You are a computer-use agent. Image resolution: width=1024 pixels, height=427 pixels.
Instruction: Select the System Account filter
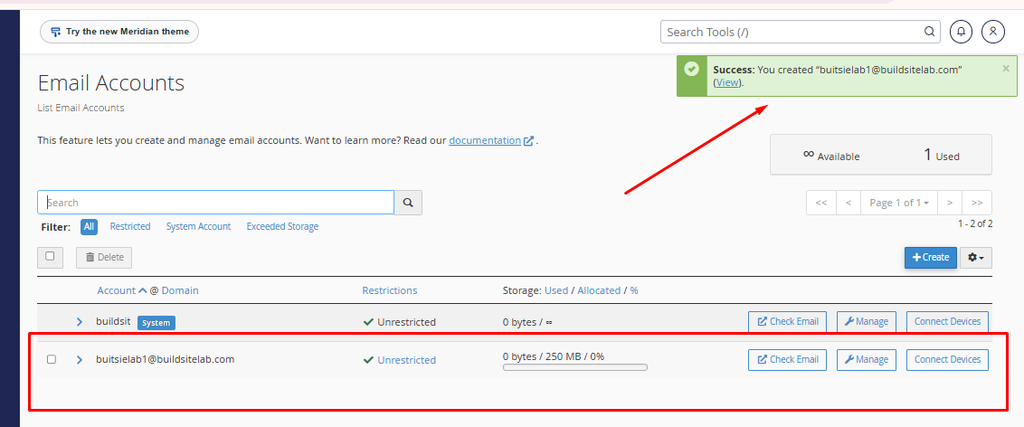click(x=199, y=227)
